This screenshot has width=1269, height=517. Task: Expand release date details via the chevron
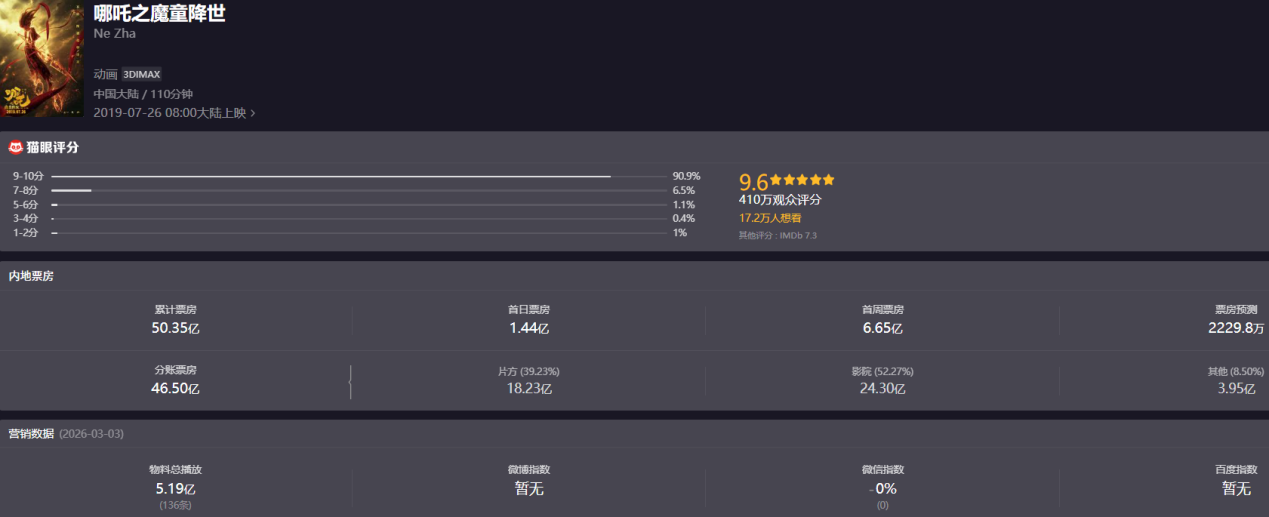tap(253, 113)
